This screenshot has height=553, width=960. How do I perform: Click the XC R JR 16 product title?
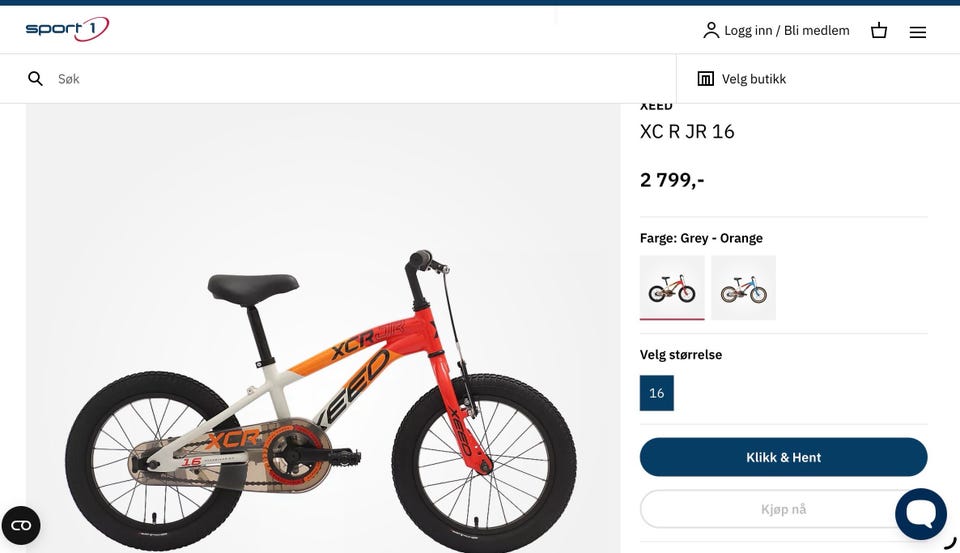point(687,132)
